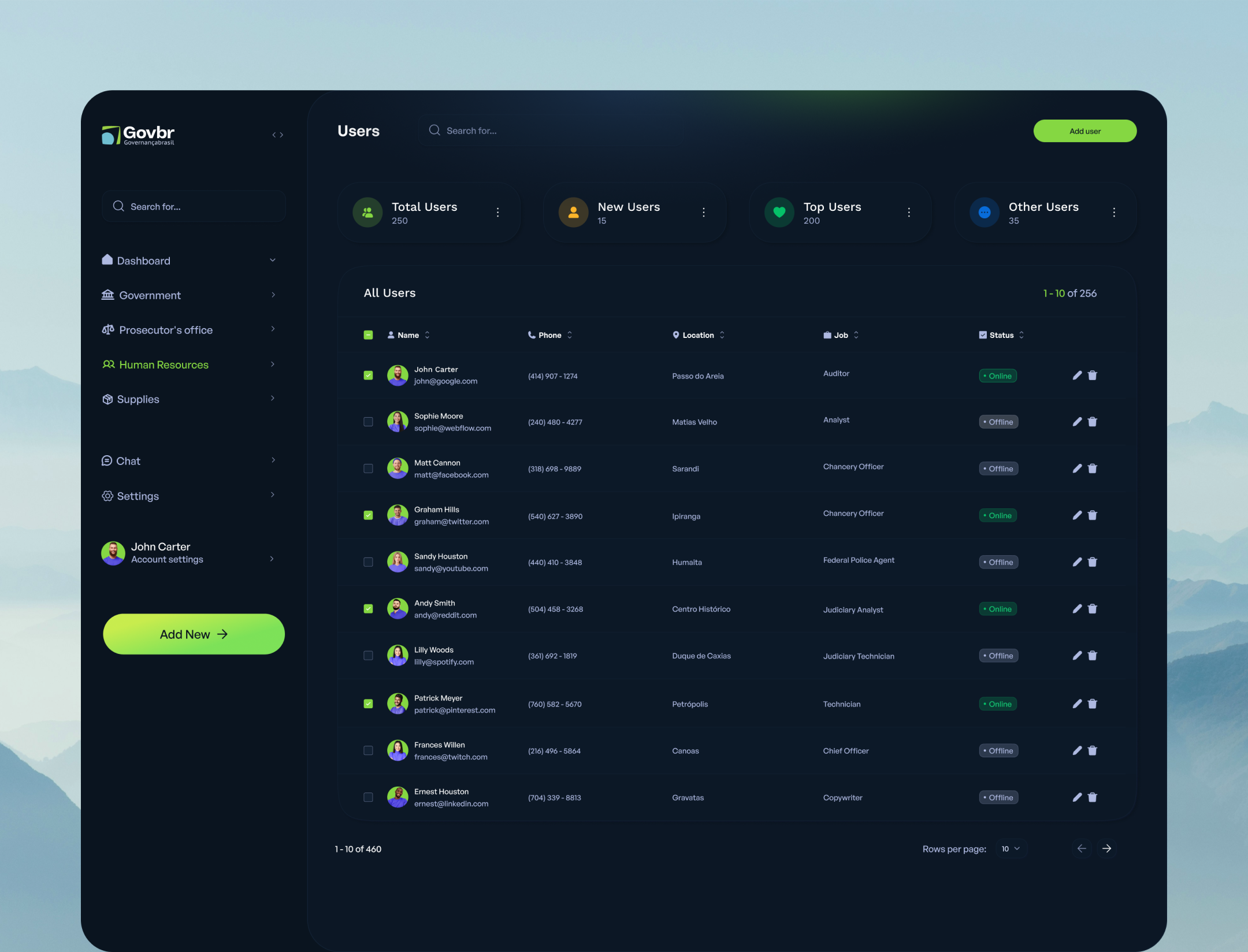The image size is (1248, 952).
Task: Click the Add New button
Action: click(194, 634)
